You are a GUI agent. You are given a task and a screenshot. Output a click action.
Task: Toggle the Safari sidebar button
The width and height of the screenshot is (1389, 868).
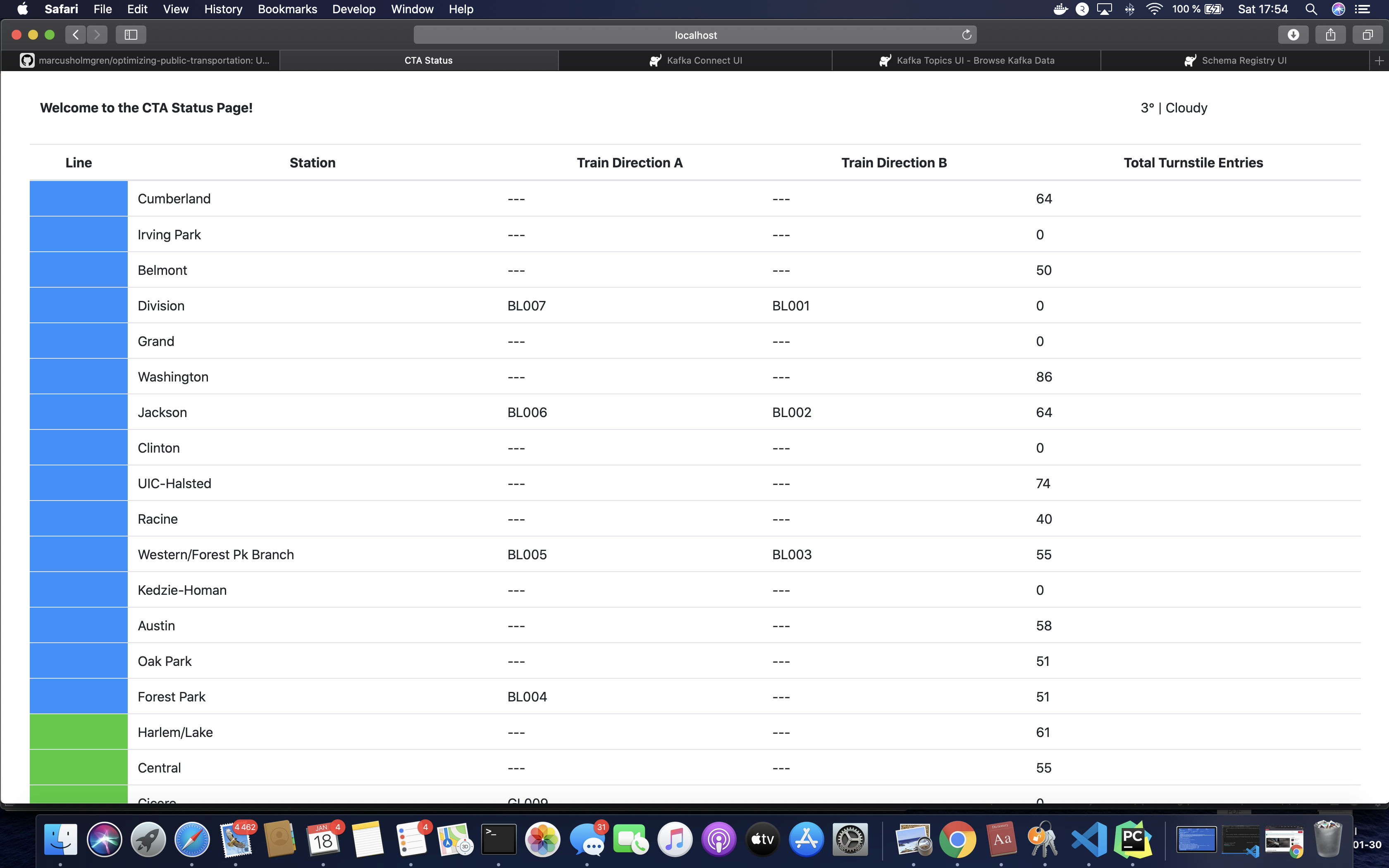(x=131, y=34)
